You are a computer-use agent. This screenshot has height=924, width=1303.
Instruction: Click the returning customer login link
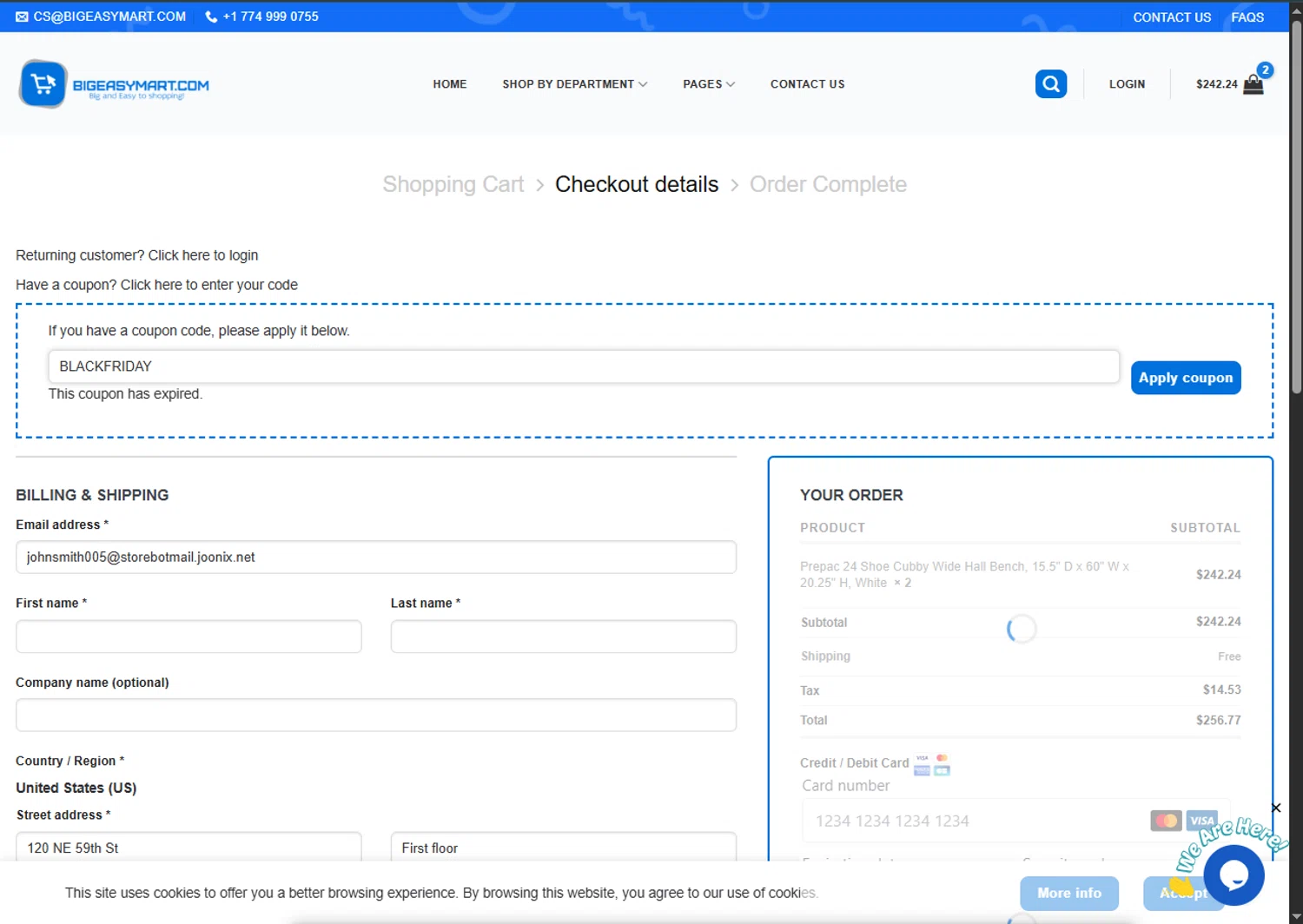click(202, 255)
